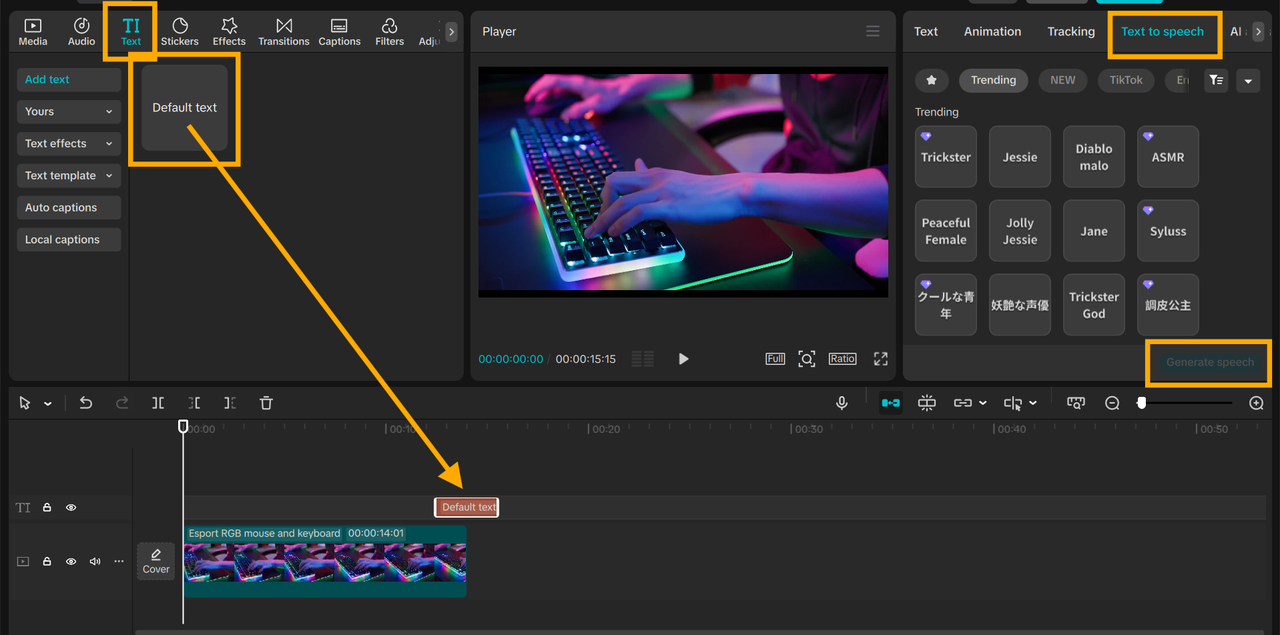Open the selection tool dropdown arrow
Screen dimensions: 1280x635
click(x=48, y=404)
